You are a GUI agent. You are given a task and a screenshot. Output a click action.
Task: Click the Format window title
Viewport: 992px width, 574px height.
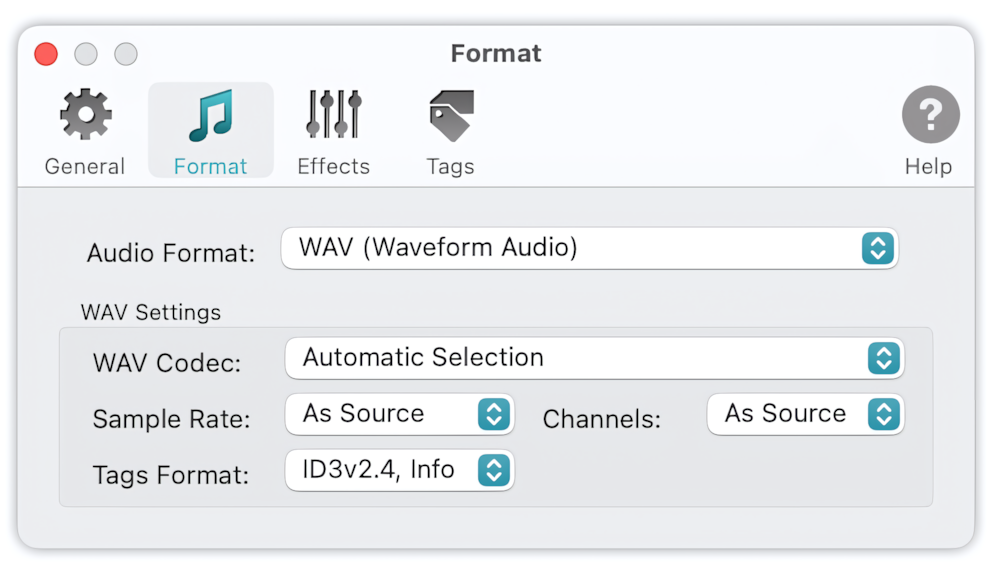496,53
